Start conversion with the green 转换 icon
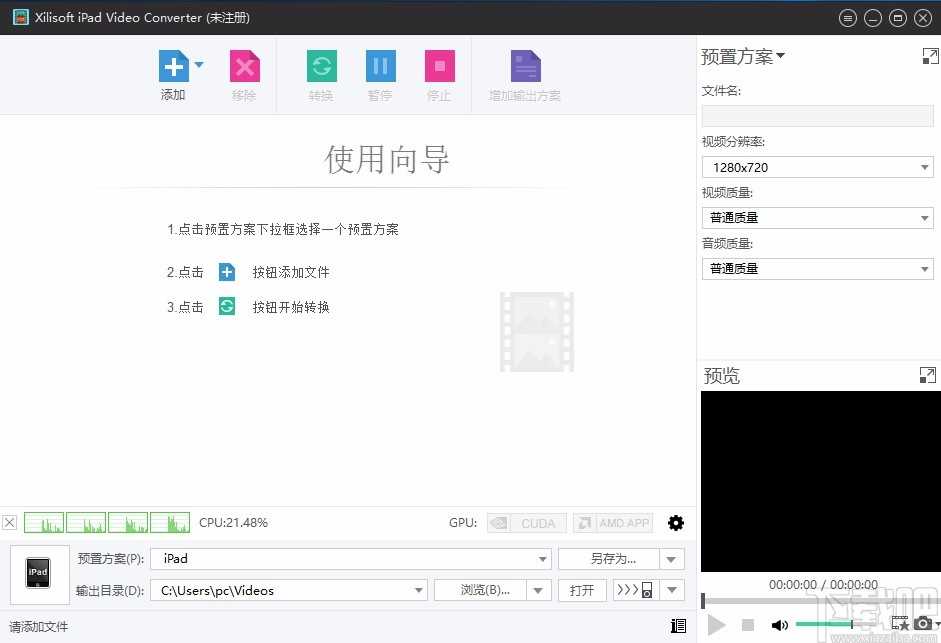Image resolution: width=941 pixels, height=643 pixels. tap(321, 67)
